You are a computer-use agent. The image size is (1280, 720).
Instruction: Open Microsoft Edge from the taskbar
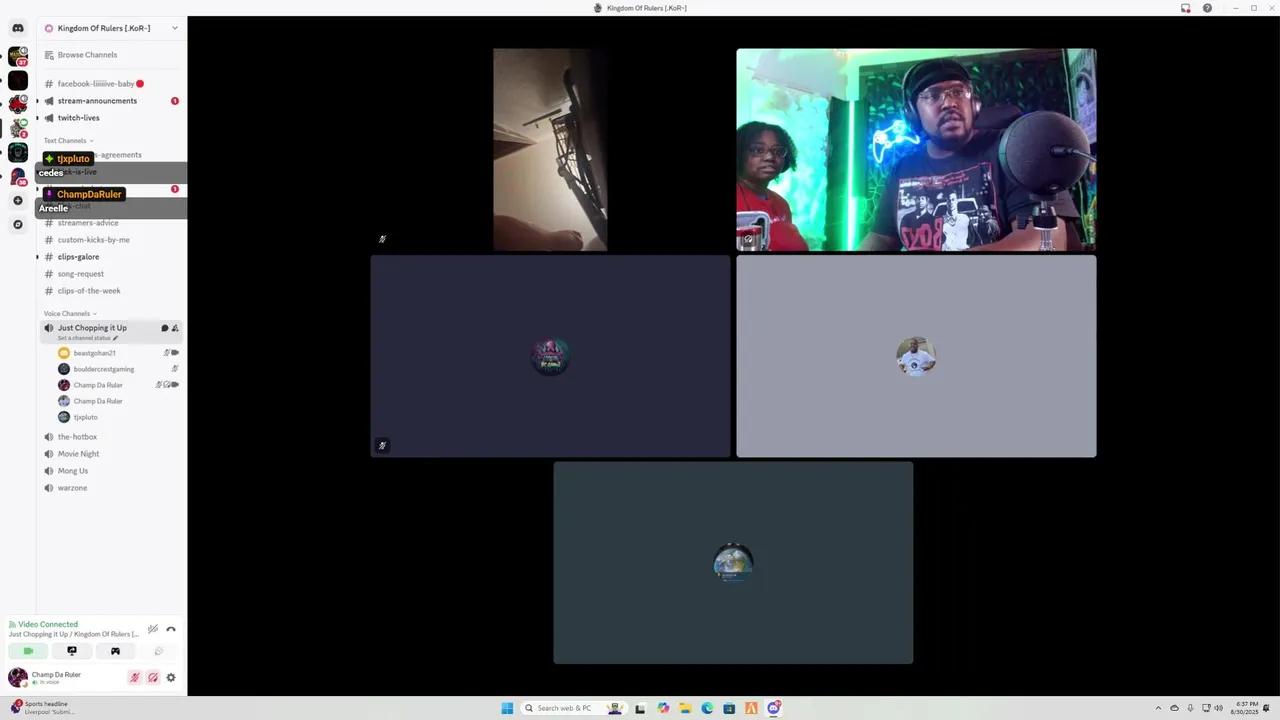coord(707,708)
